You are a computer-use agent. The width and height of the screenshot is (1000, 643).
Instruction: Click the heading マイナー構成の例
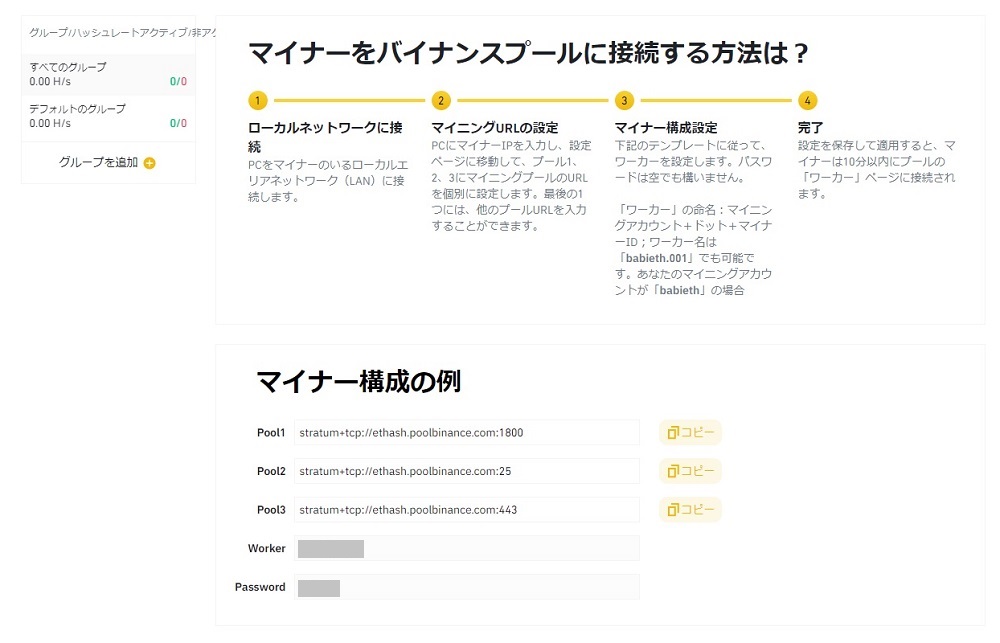coord(358,381)
